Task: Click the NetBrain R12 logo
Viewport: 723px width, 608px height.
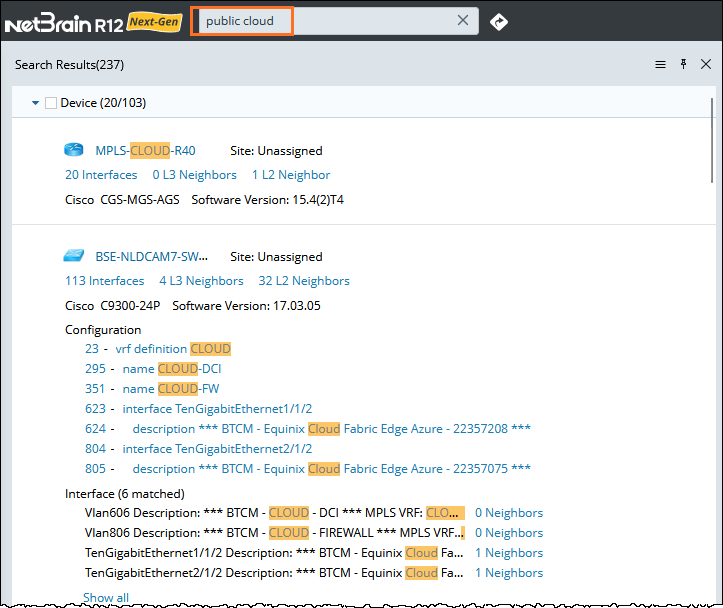Action: pos(64,23)
